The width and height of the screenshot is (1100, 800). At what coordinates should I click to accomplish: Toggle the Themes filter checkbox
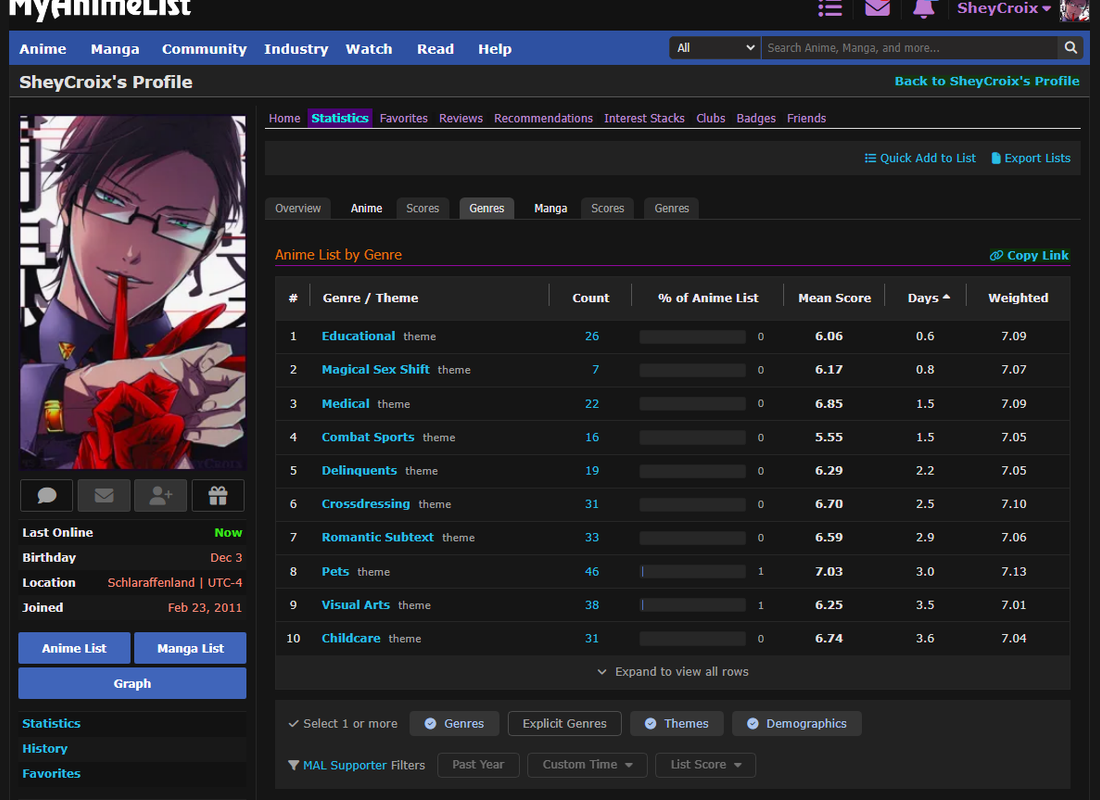(676, 724)
